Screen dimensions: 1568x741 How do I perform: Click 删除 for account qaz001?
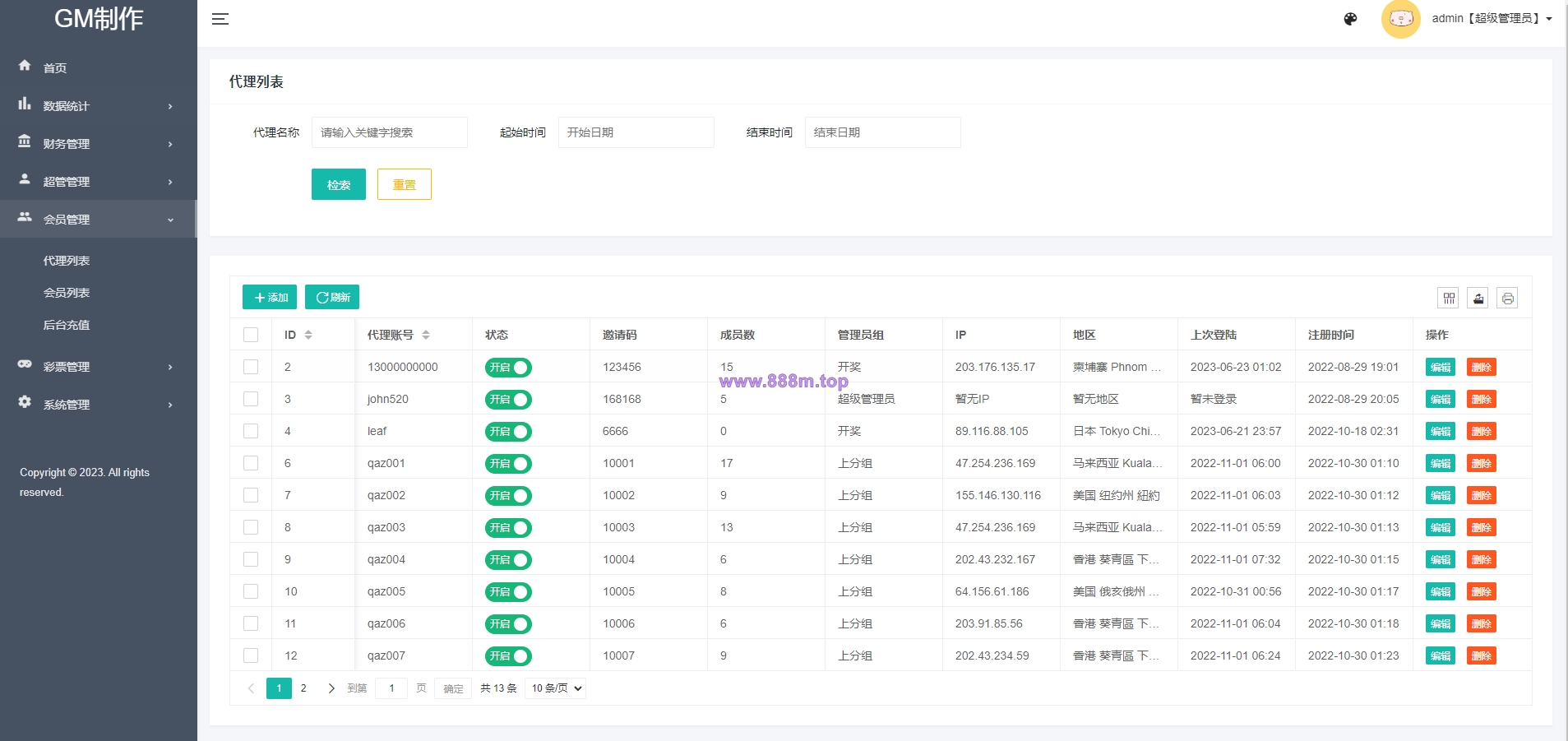pos(1482,463)
